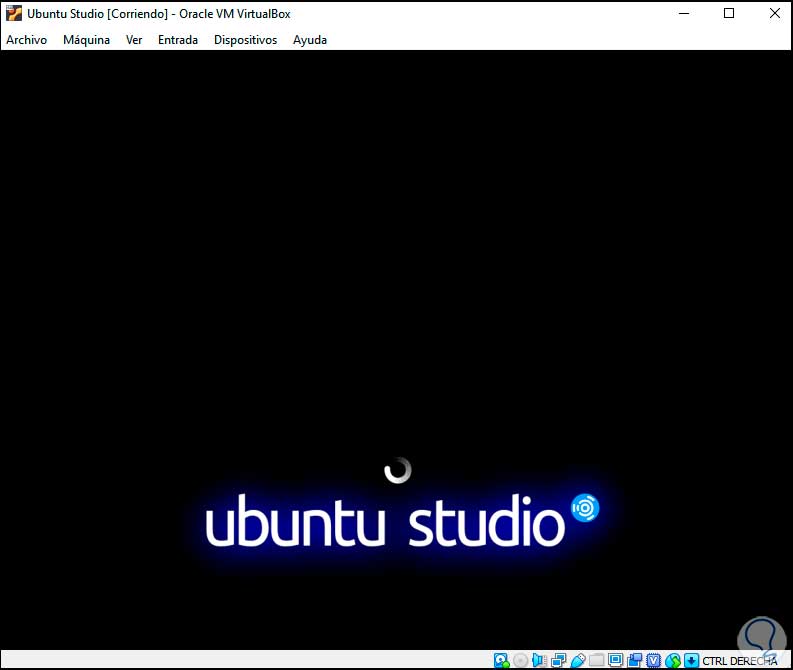The height and width of the screenshot is (670, 793).
Task: Click the CTRL DERECHA host key label
Action: tap(739, 661)
